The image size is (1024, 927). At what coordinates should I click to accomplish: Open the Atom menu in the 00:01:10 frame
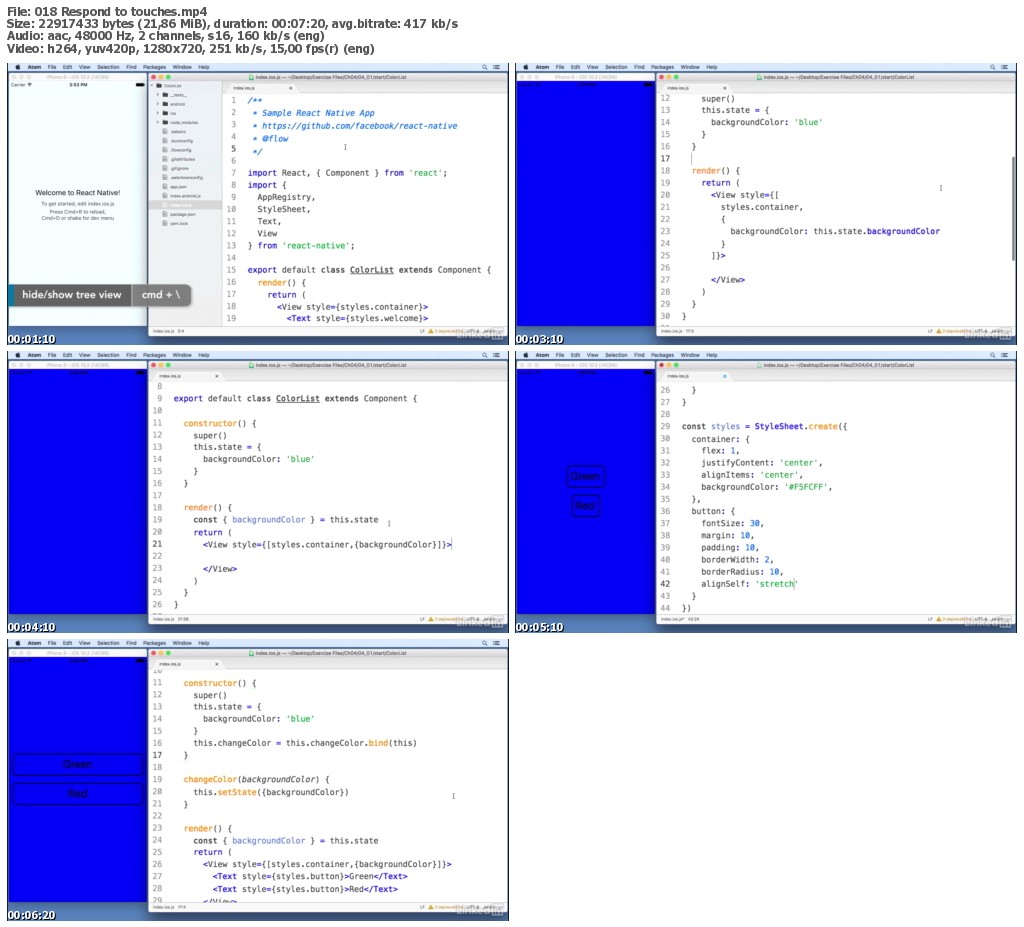(x=34, y=67)
